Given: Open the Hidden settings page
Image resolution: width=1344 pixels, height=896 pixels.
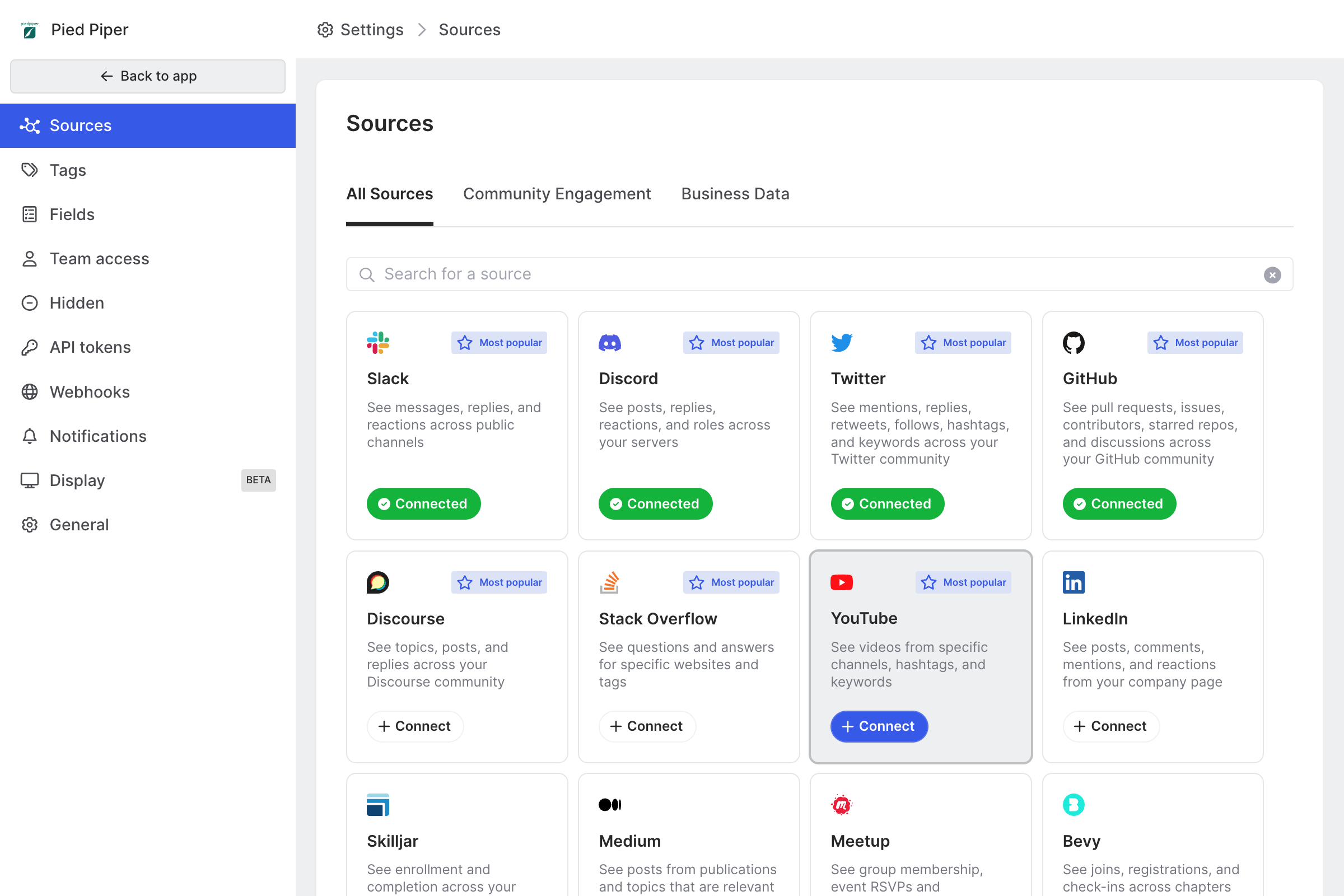Looking at the screenshot, I should click(148, 303).
